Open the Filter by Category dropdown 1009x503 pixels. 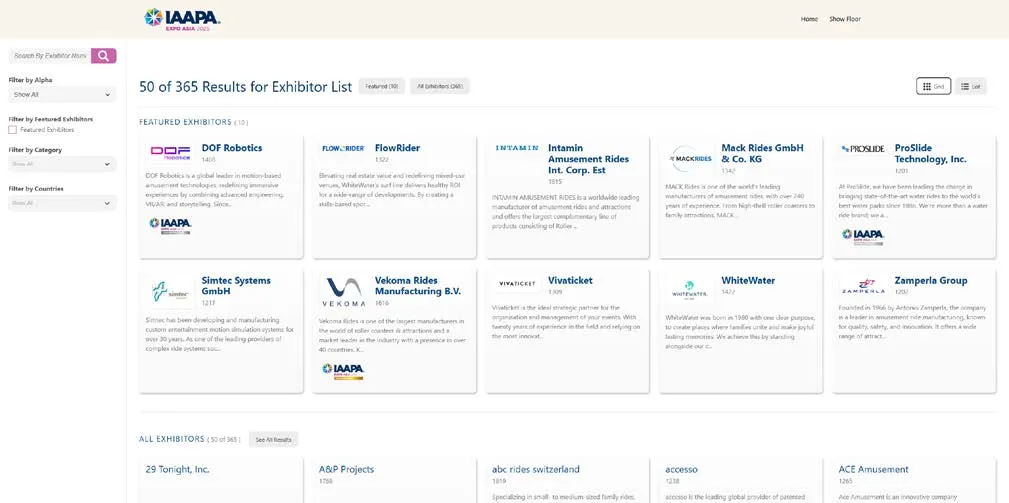click(x=62, y=164)
